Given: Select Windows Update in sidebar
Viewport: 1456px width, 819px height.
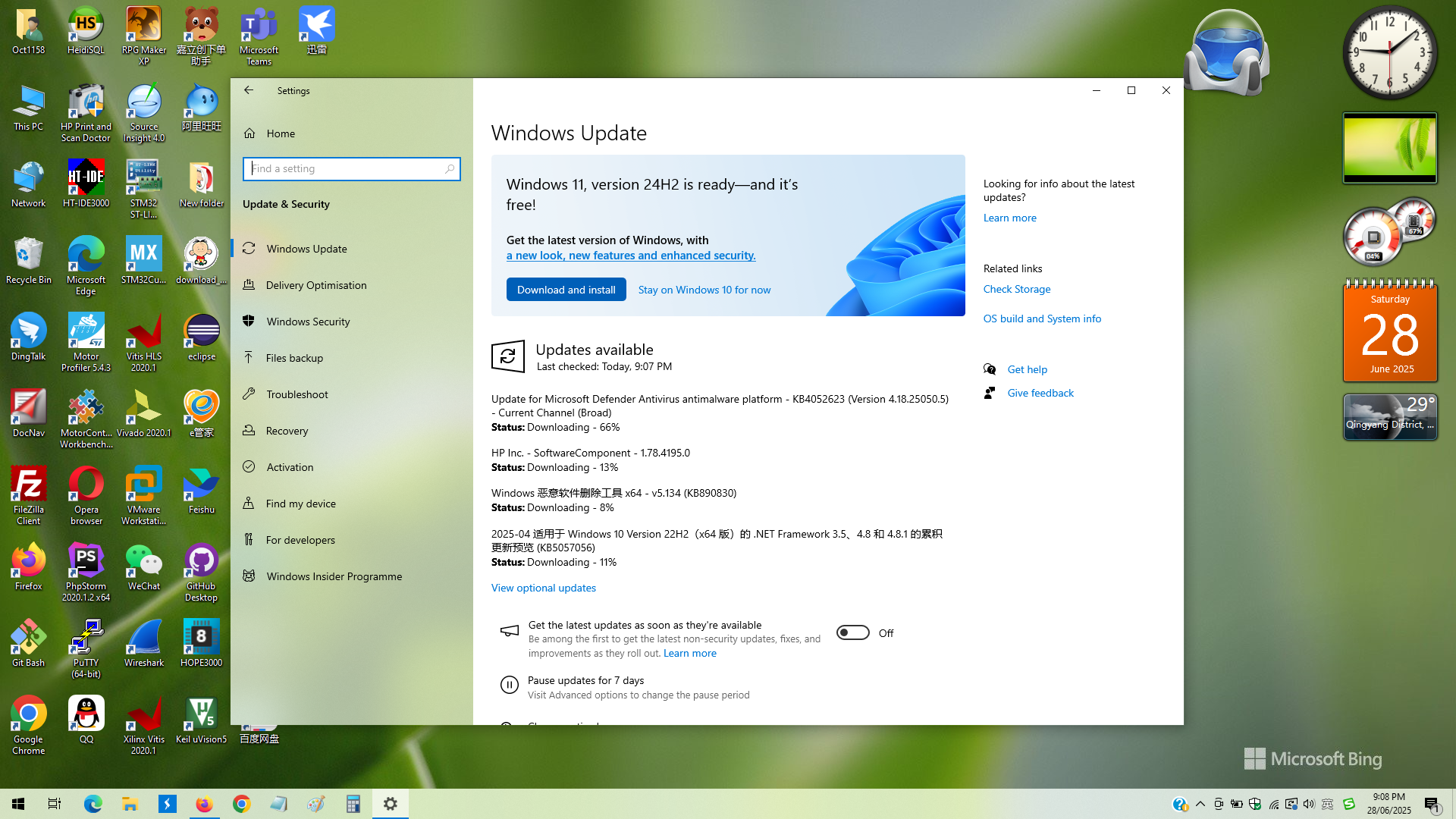Looking at the screenshot, I should click(x=352, y=249).
